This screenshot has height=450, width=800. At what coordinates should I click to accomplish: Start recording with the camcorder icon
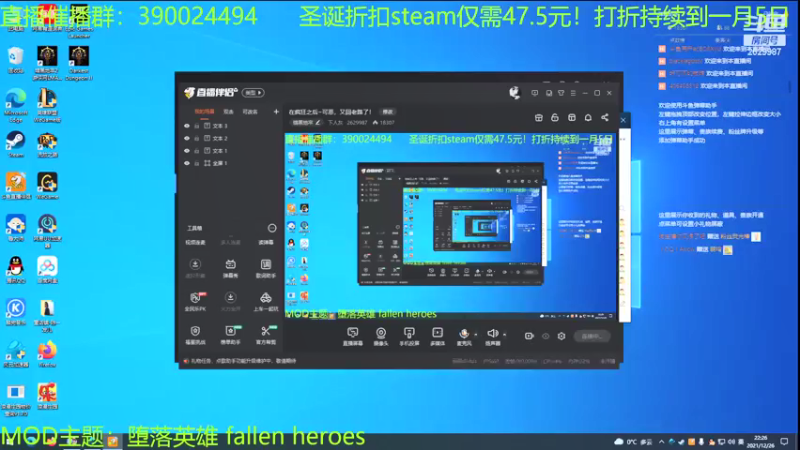tap(529, 336)
